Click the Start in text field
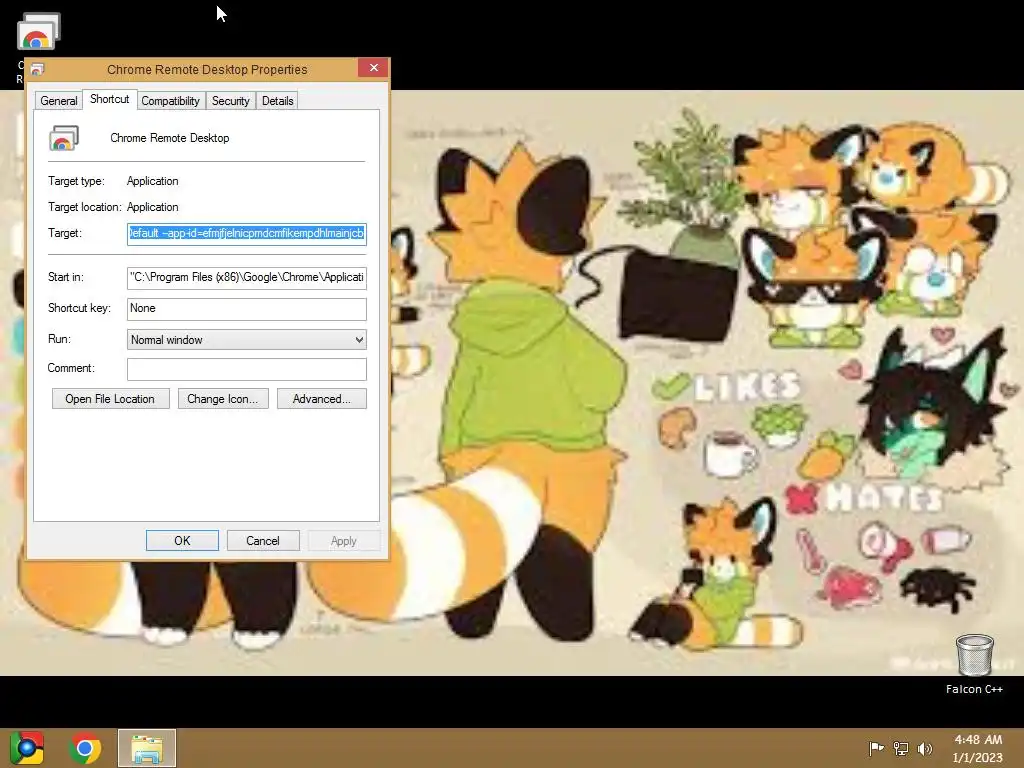 click(247, 278)
